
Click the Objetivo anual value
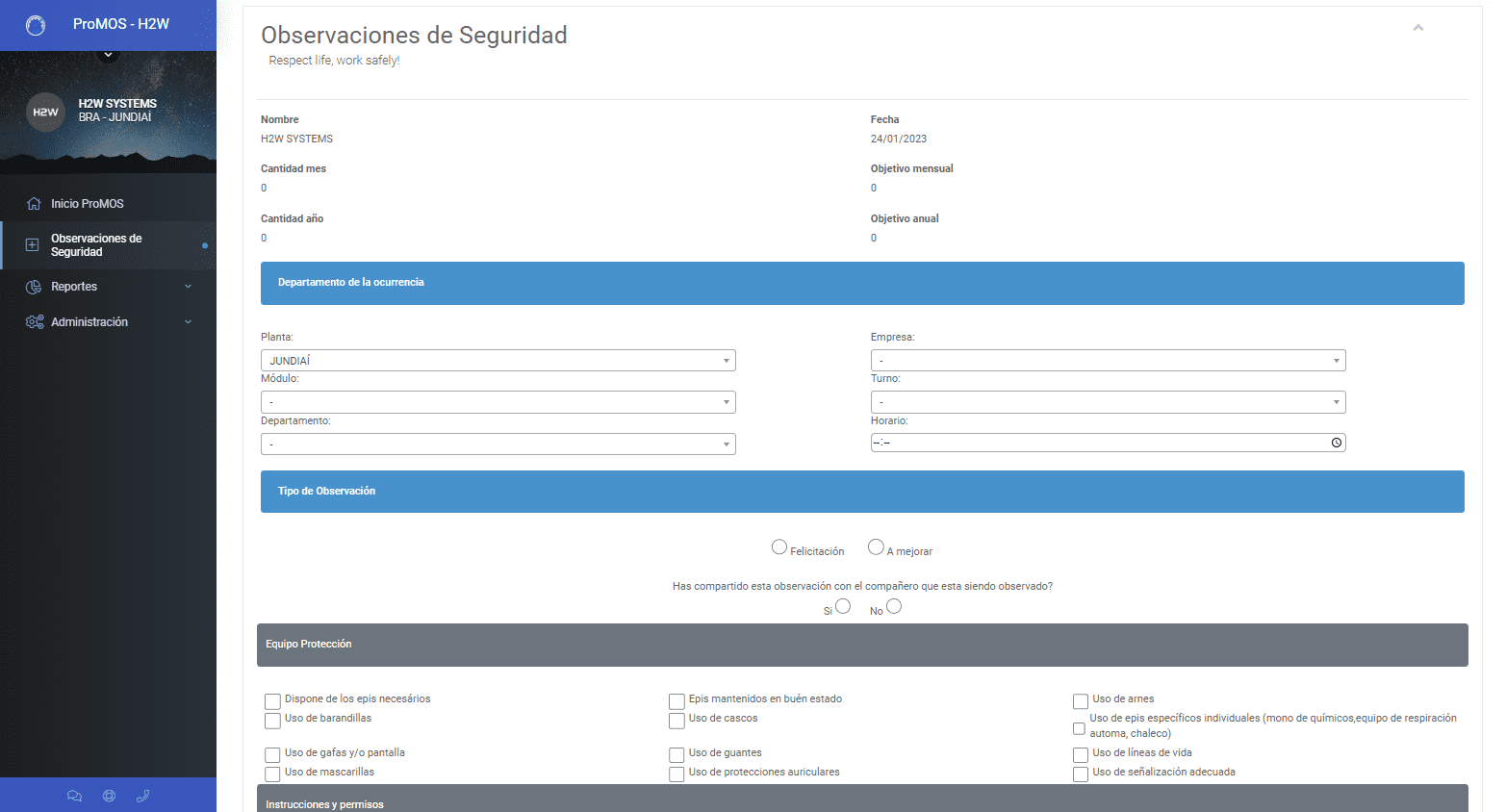point(874,239)
